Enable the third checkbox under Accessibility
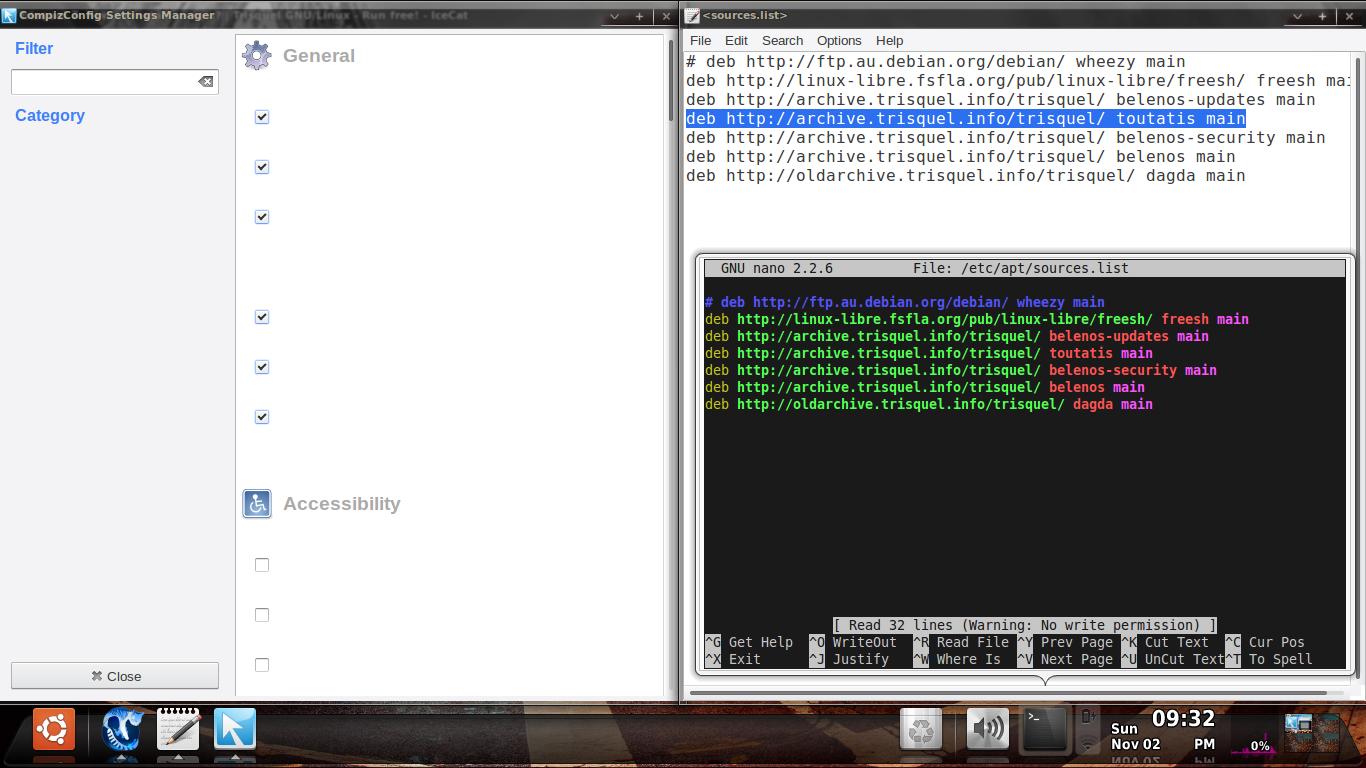 (x=262, y=665)
